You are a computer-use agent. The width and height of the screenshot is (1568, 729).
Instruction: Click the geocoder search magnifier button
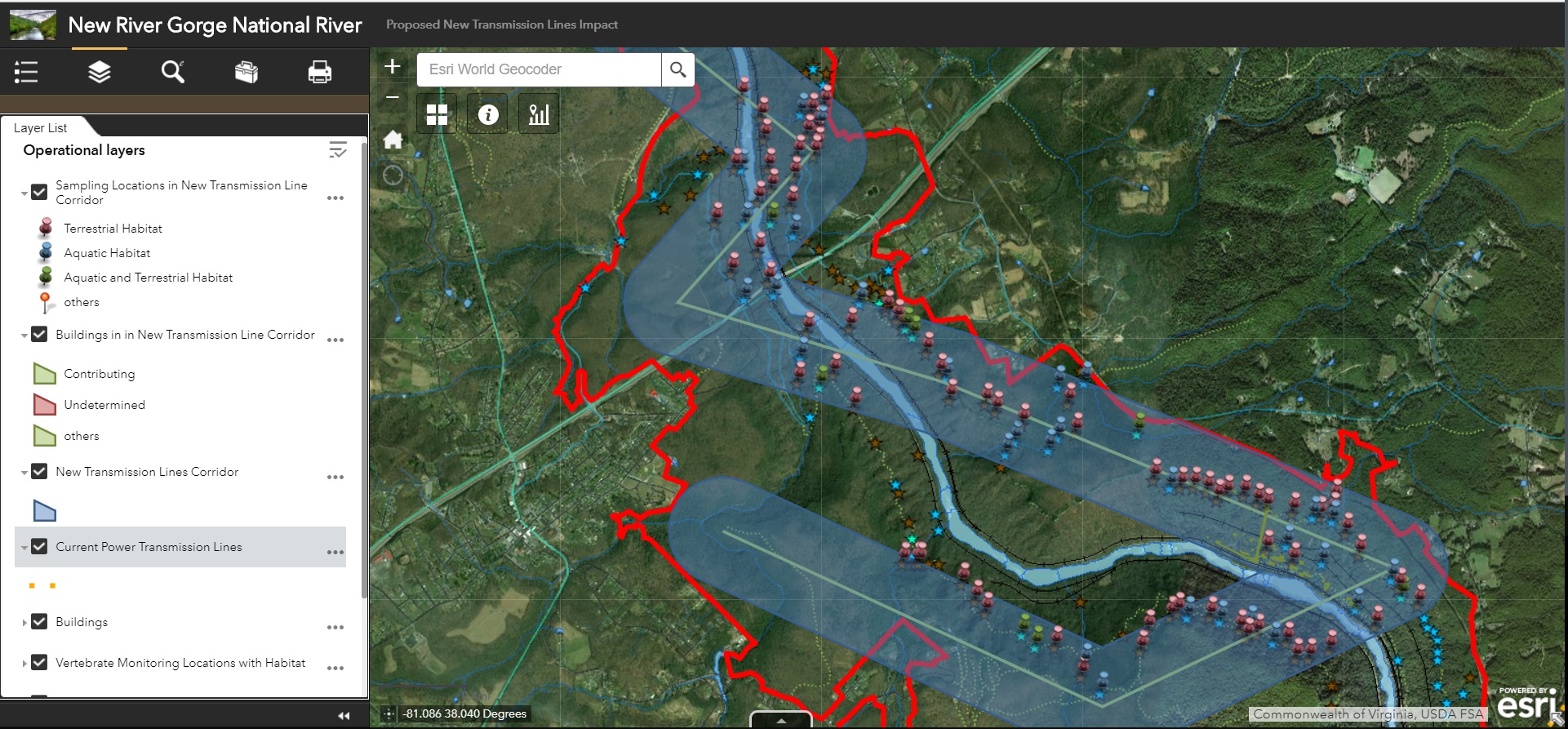coord(677,70)
